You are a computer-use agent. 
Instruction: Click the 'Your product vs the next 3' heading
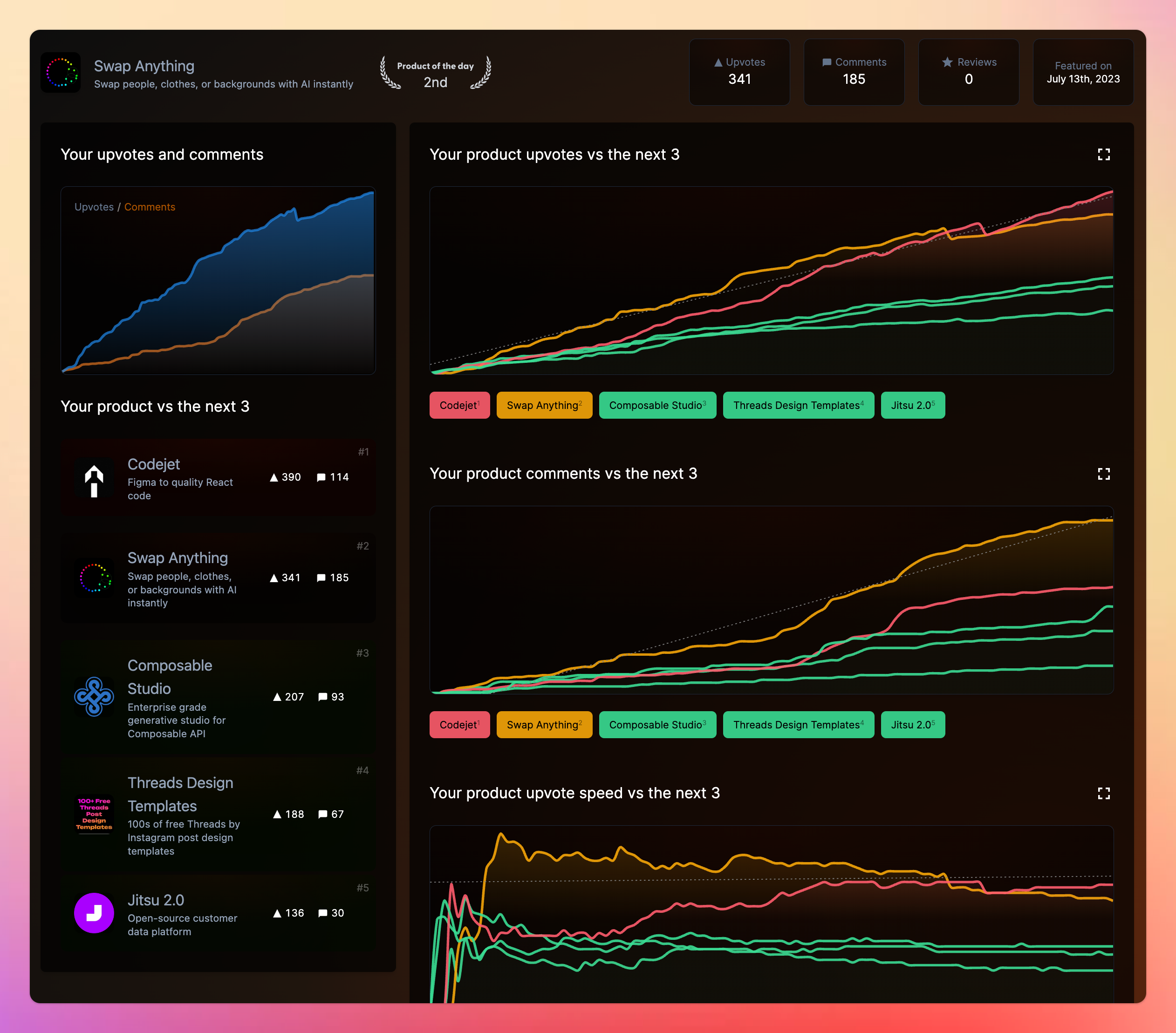click(x=155, y=407)
